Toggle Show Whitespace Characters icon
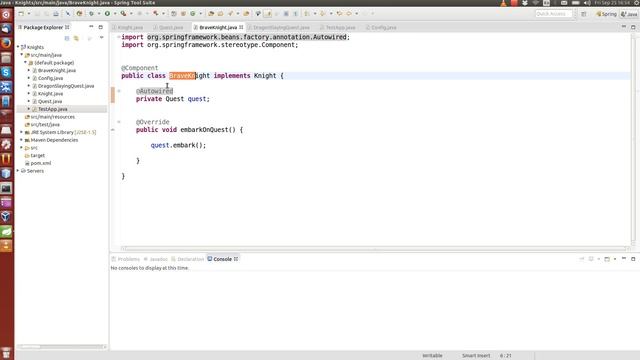Viewport: 640px width, 360px height. (x=296, y=13)
